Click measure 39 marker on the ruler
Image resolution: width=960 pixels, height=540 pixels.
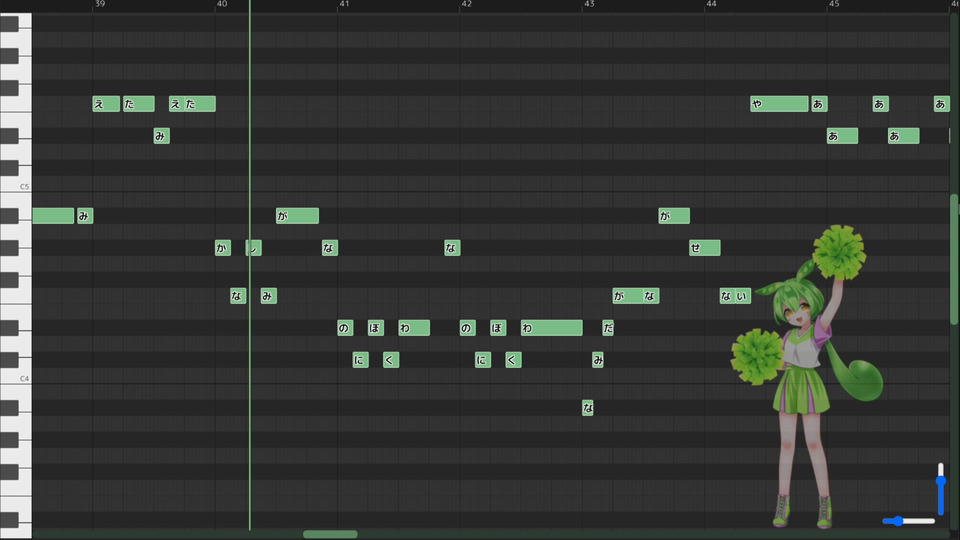coord(100,4)
